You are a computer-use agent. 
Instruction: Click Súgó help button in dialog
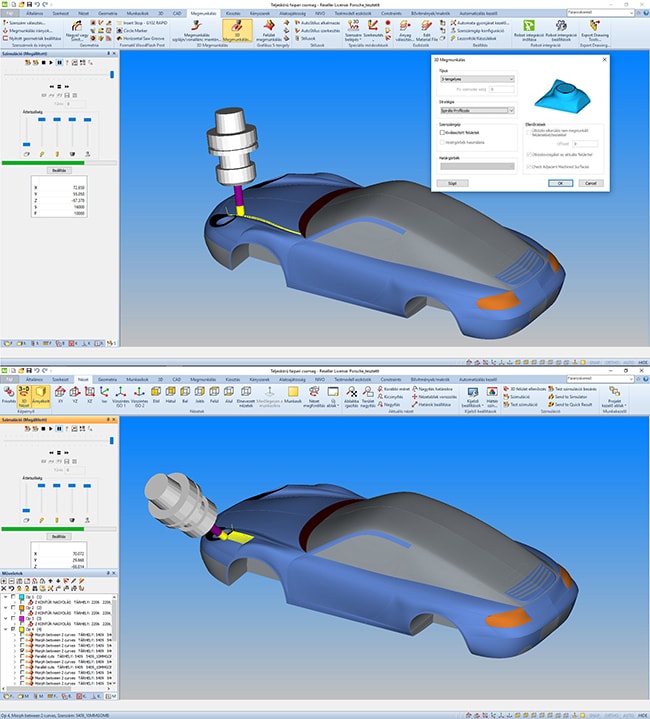(452, 183)
